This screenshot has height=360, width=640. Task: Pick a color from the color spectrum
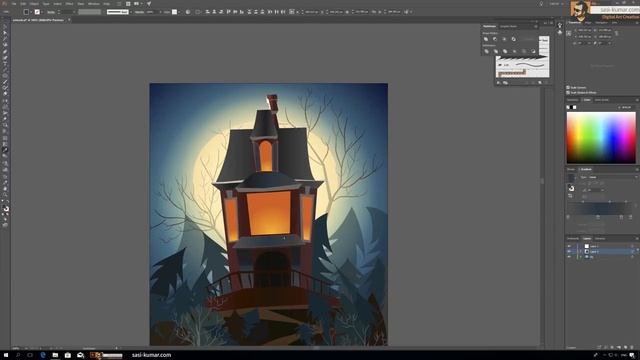601,138
